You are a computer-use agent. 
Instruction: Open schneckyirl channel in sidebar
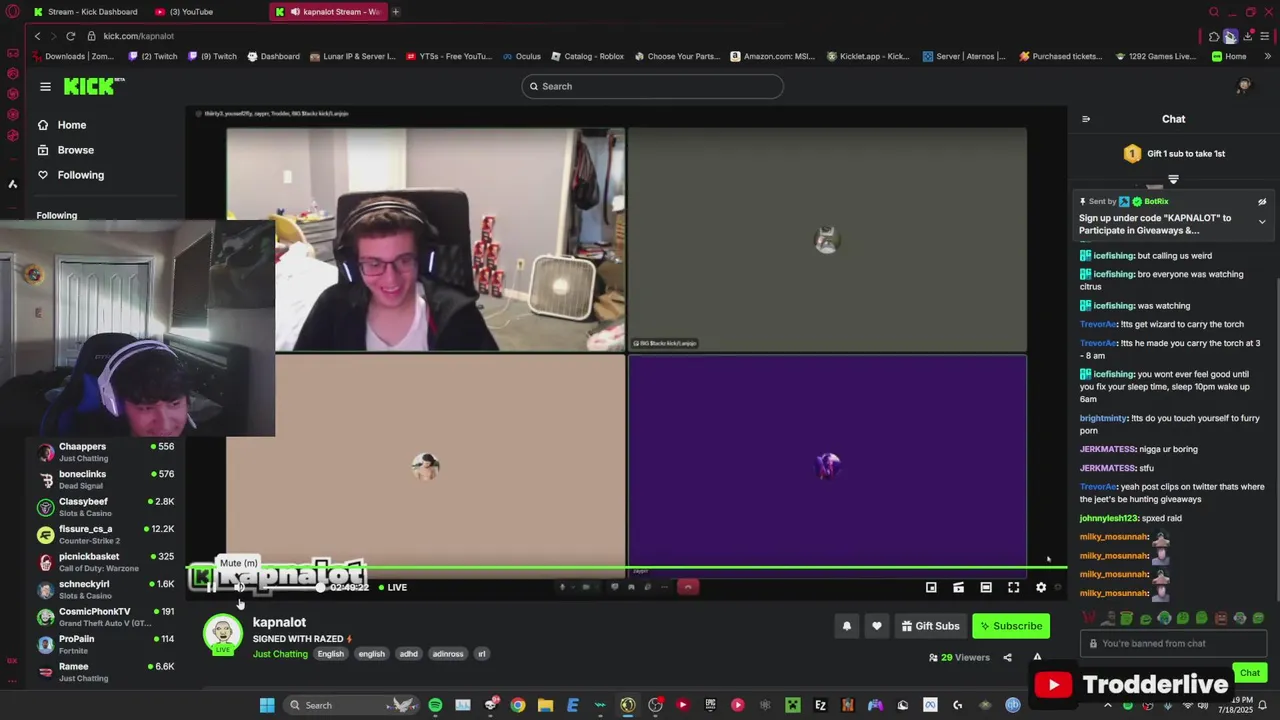click(x=105, y=590)
